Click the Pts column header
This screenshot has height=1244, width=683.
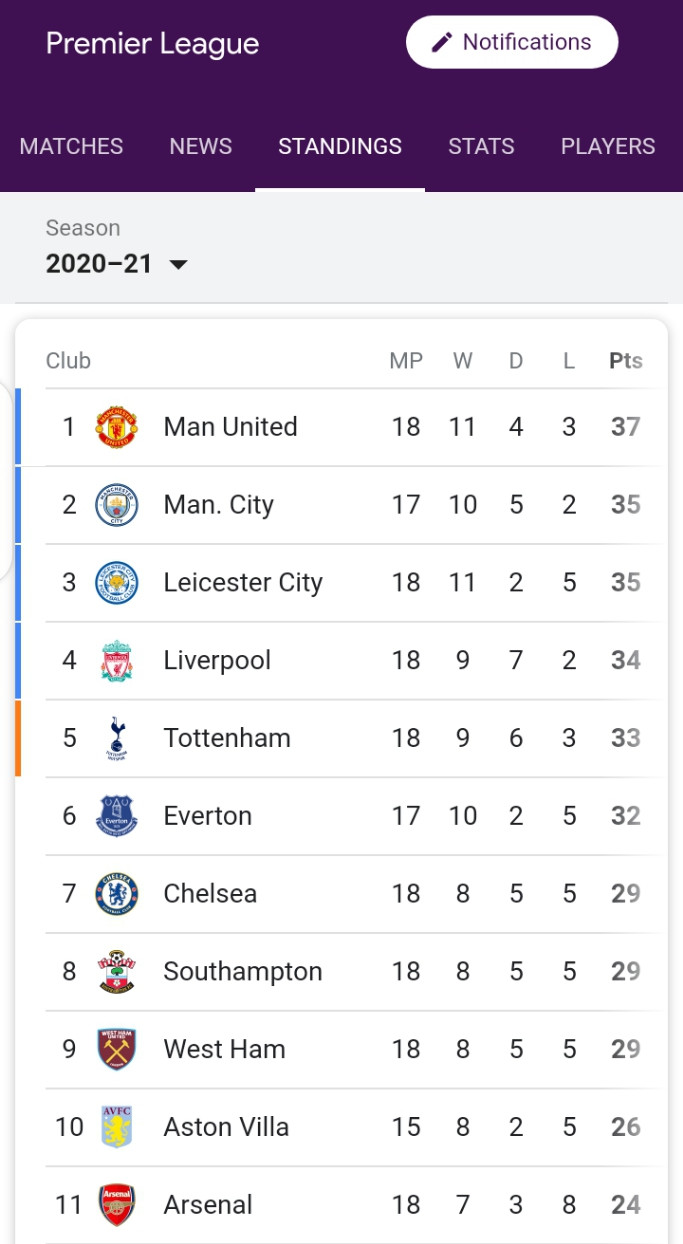click(626, 361)
